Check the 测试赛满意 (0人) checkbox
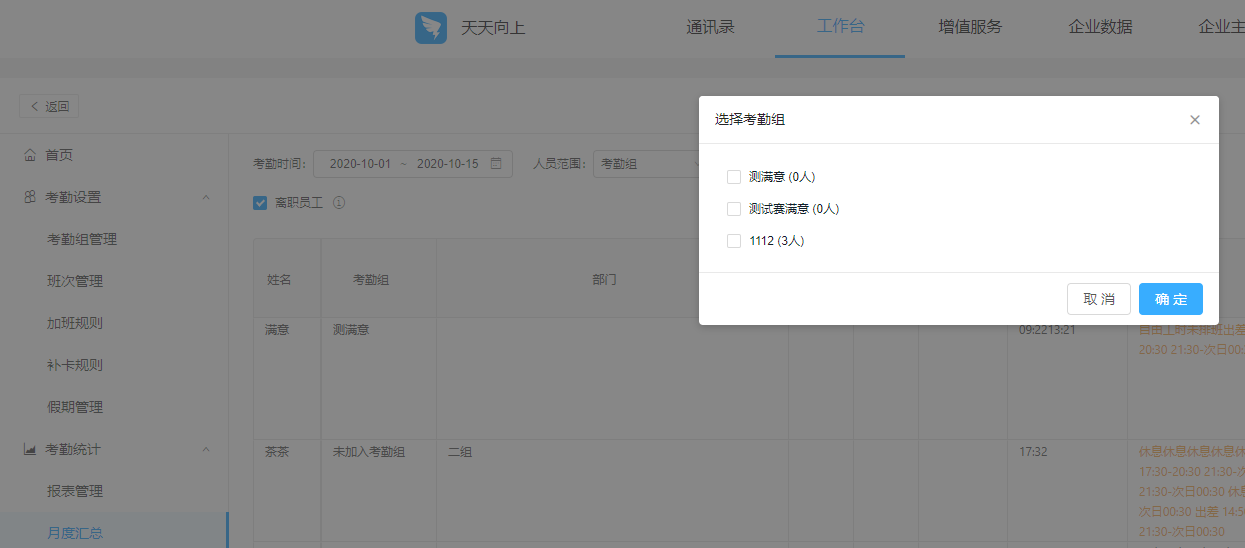This screenshot has width=1245, height=548. pyautogui.click(x=734, y=209)
